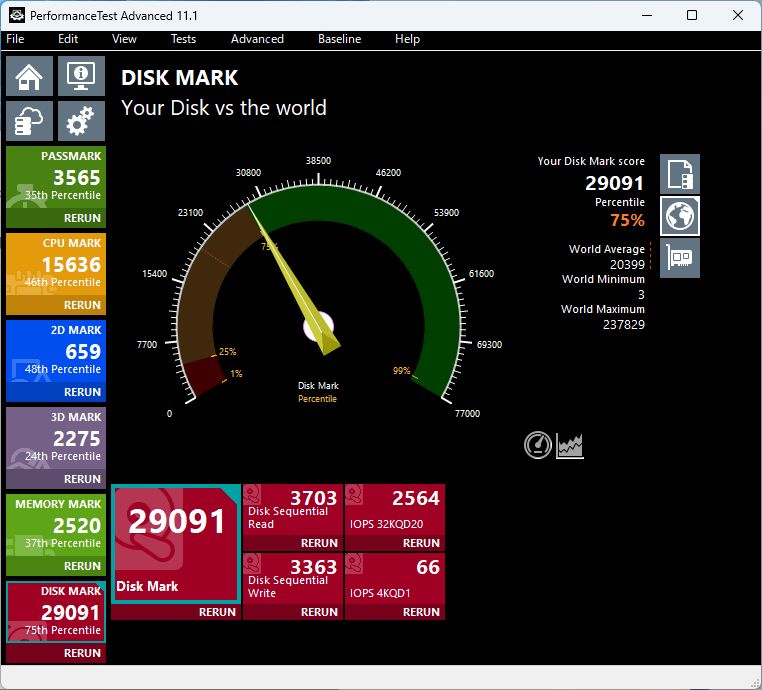Open the Home dashboard icon
Image resolution: width=762 pixels, height=690 pixels.
click(30, 75)
